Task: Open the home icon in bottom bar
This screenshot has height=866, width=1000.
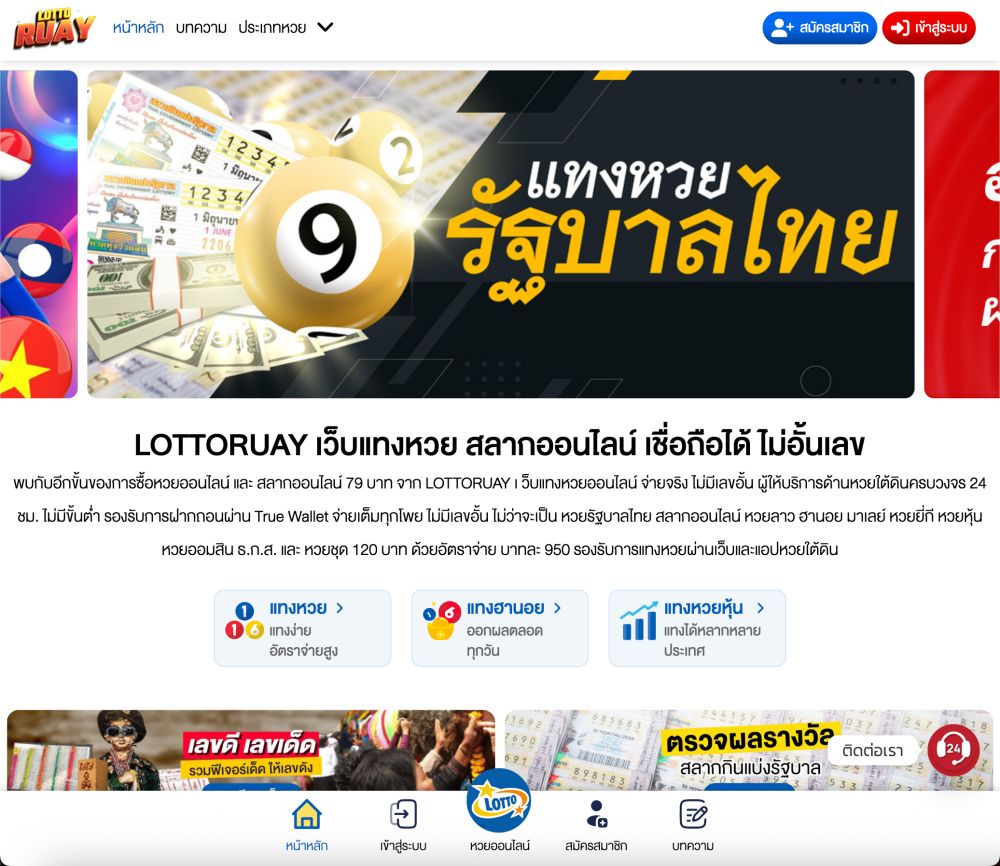Action: [307, 814]
